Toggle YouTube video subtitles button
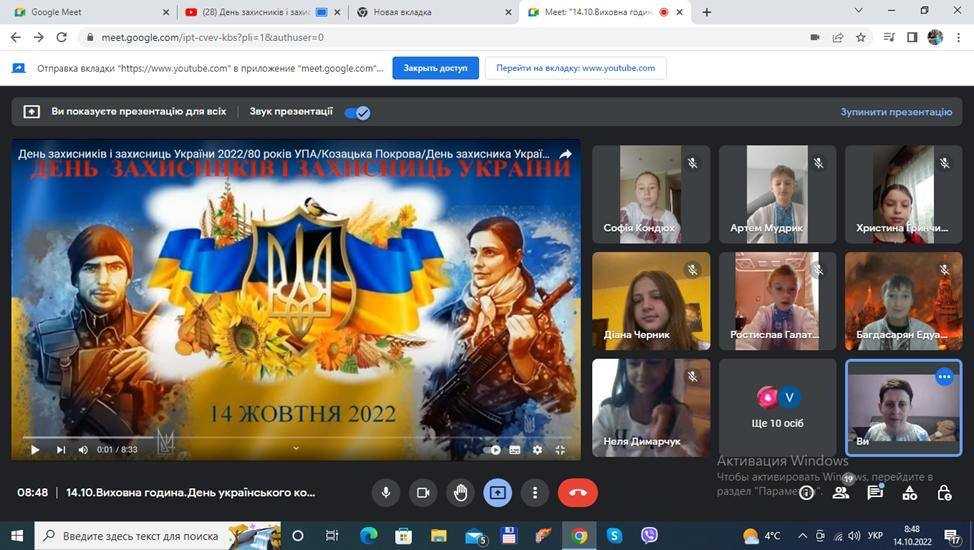The image size is (974, 550). click(515, 450)
